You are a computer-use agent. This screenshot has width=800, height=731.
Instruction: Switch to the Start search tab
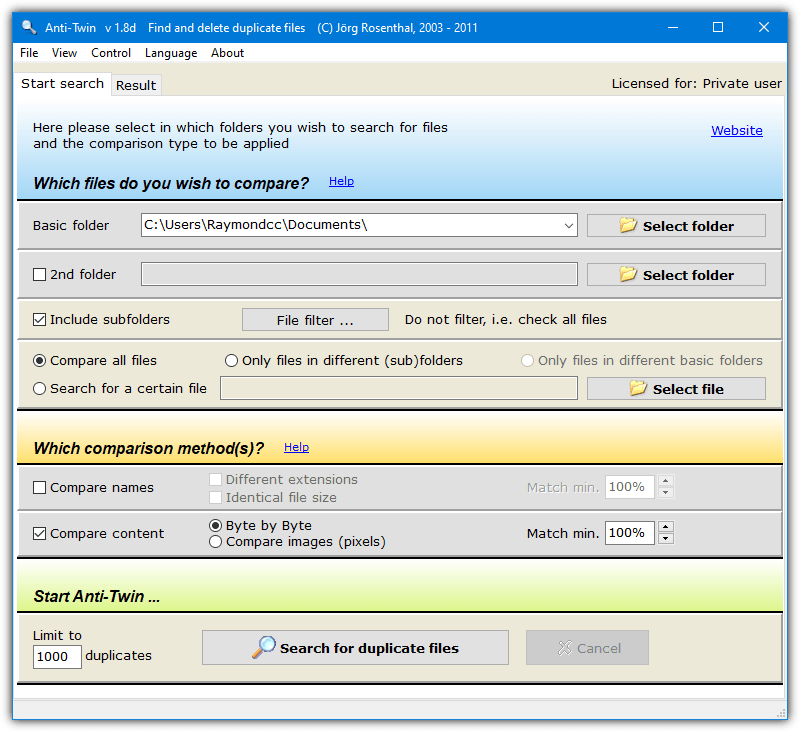tap(63, 84)
